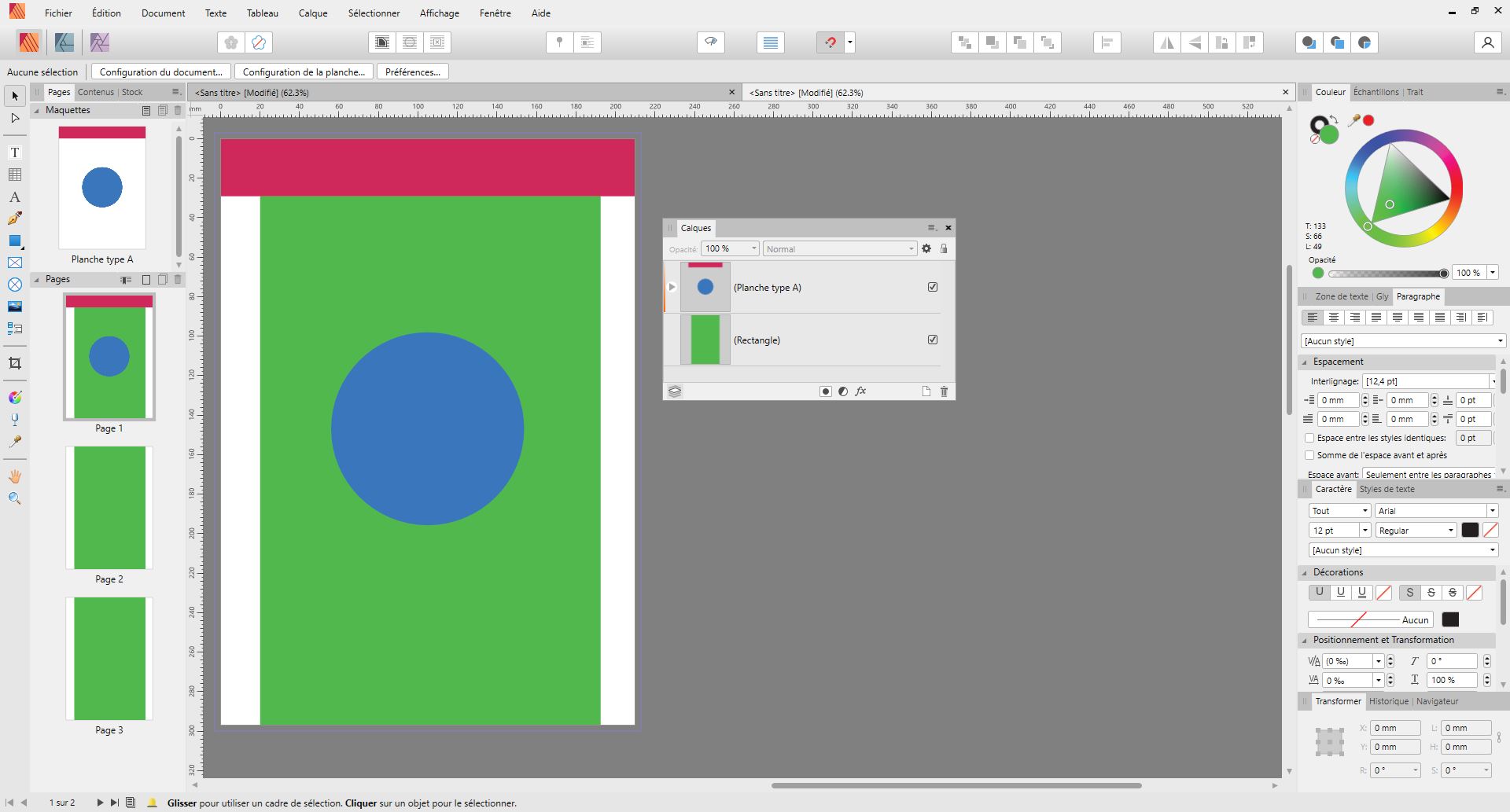Viewport: 1510px width, 812px height.
Task: Select the Pen tool
Action: click(x=14, y=219)
